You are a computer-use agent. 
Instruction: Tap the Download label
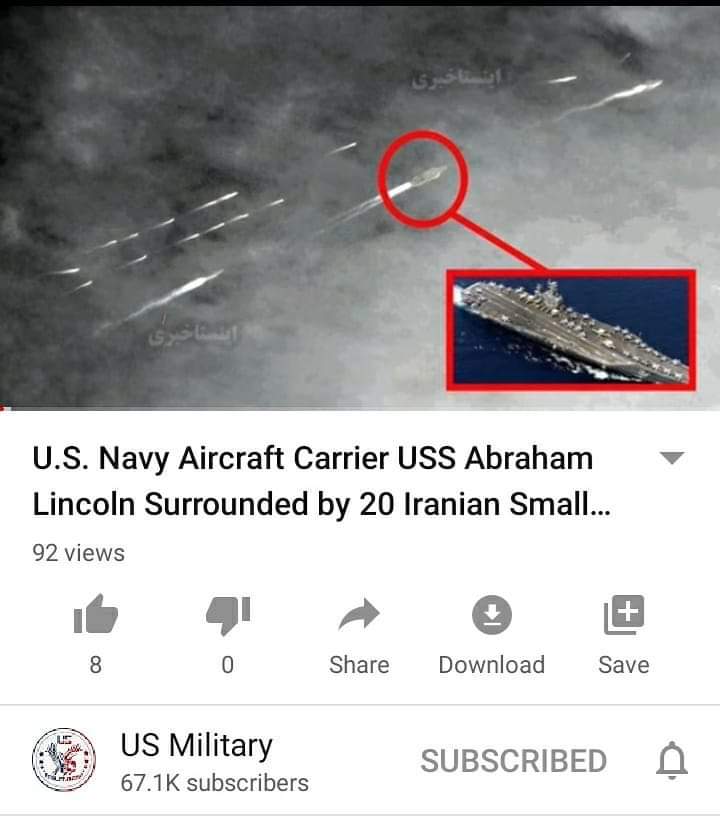coord(492,665)
